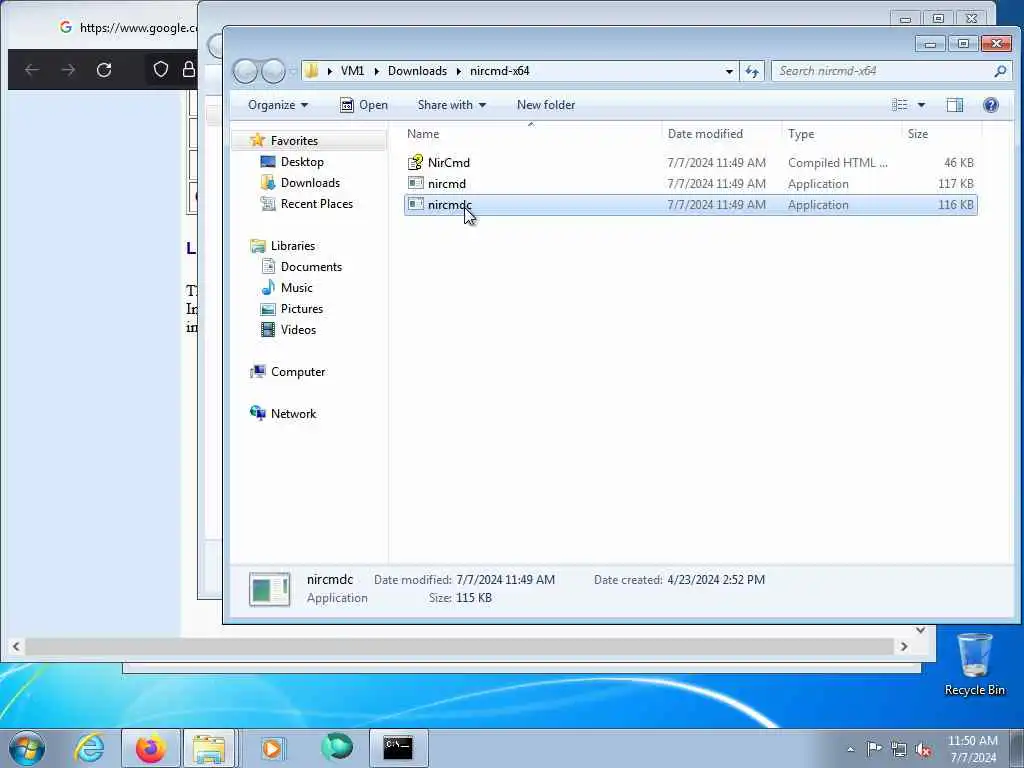The image size is (1024, 768).
Task: Open the Organize menu
Action: [278, 105]
